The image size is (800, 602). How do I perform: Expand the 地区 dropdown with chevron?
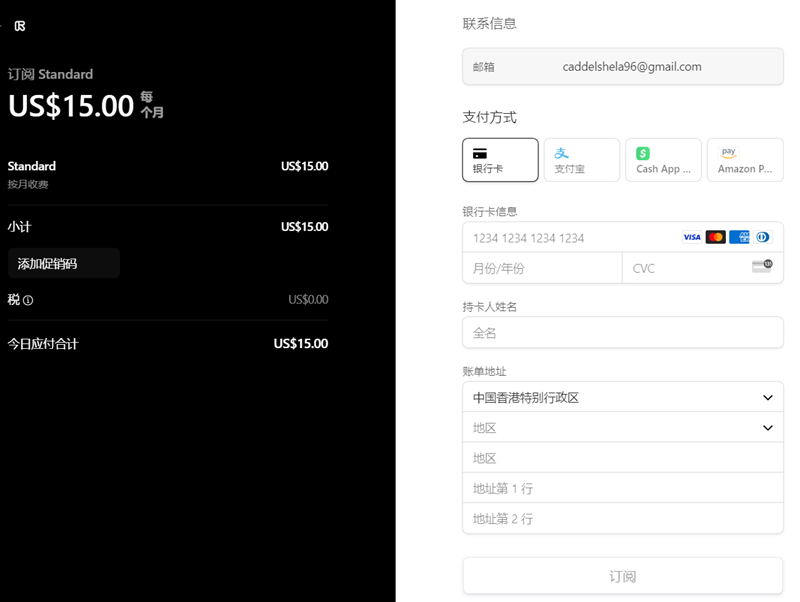(x=622, y=428)
